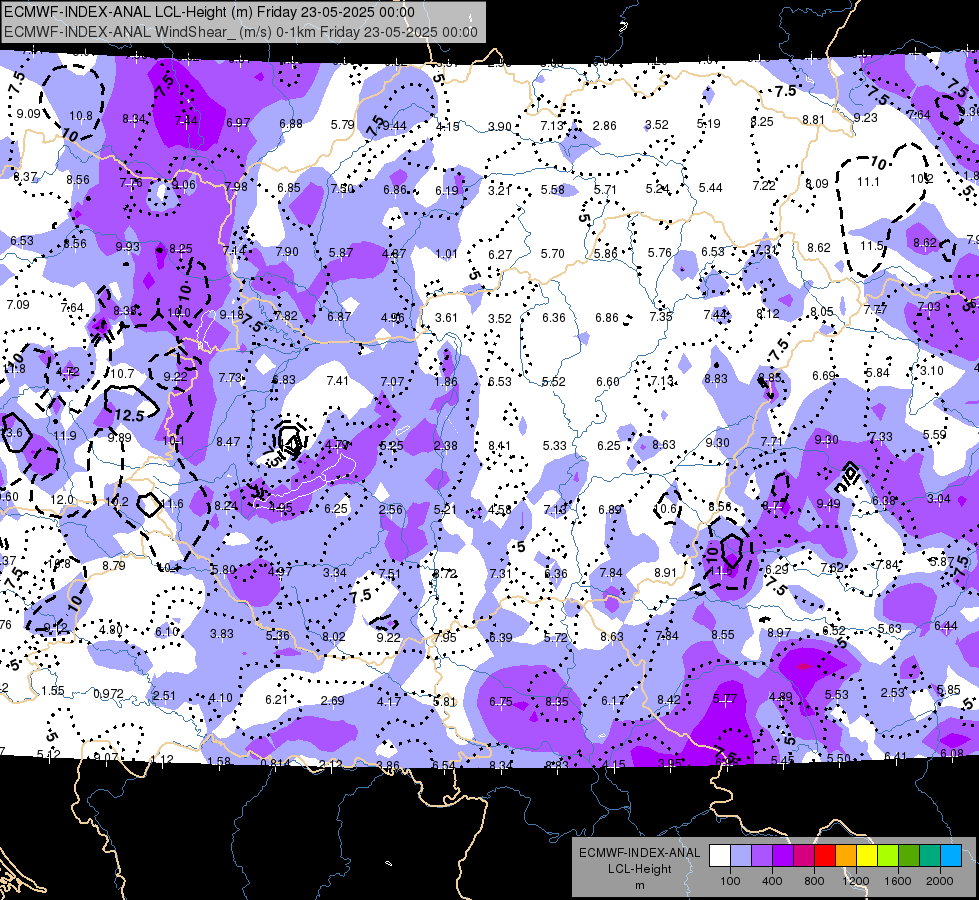The height and width of the screenshot is (900, 979).
Task: Click the wind shear value '1.01'
Action: point(446,254)
